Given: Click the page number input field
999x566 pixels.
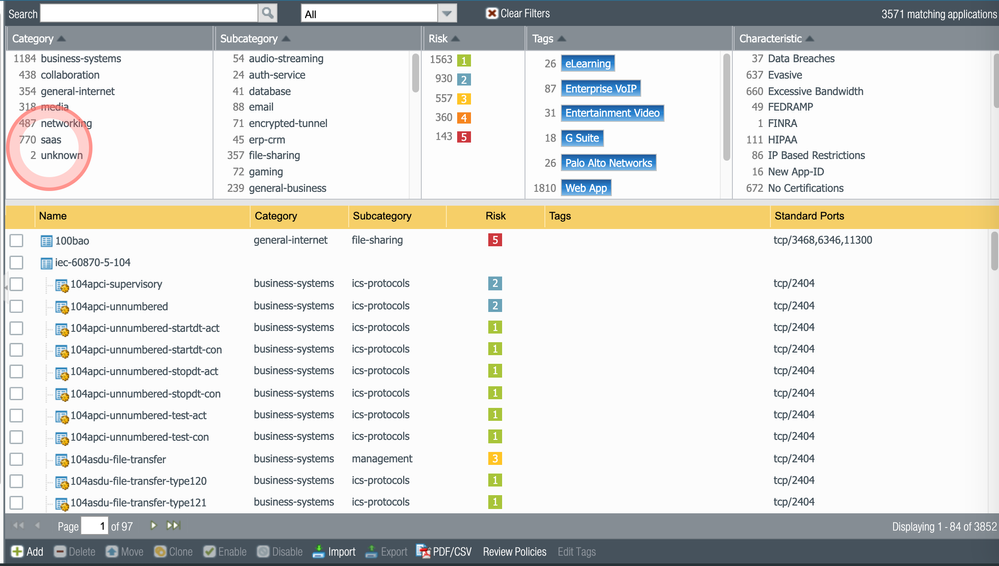Looking at the screenshot, I should (94, 526).
